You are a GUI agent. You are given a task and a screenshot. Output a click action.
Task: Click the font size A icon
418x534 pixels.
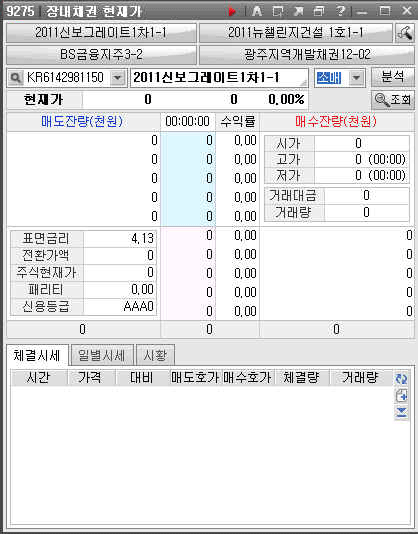pos(257,11)
